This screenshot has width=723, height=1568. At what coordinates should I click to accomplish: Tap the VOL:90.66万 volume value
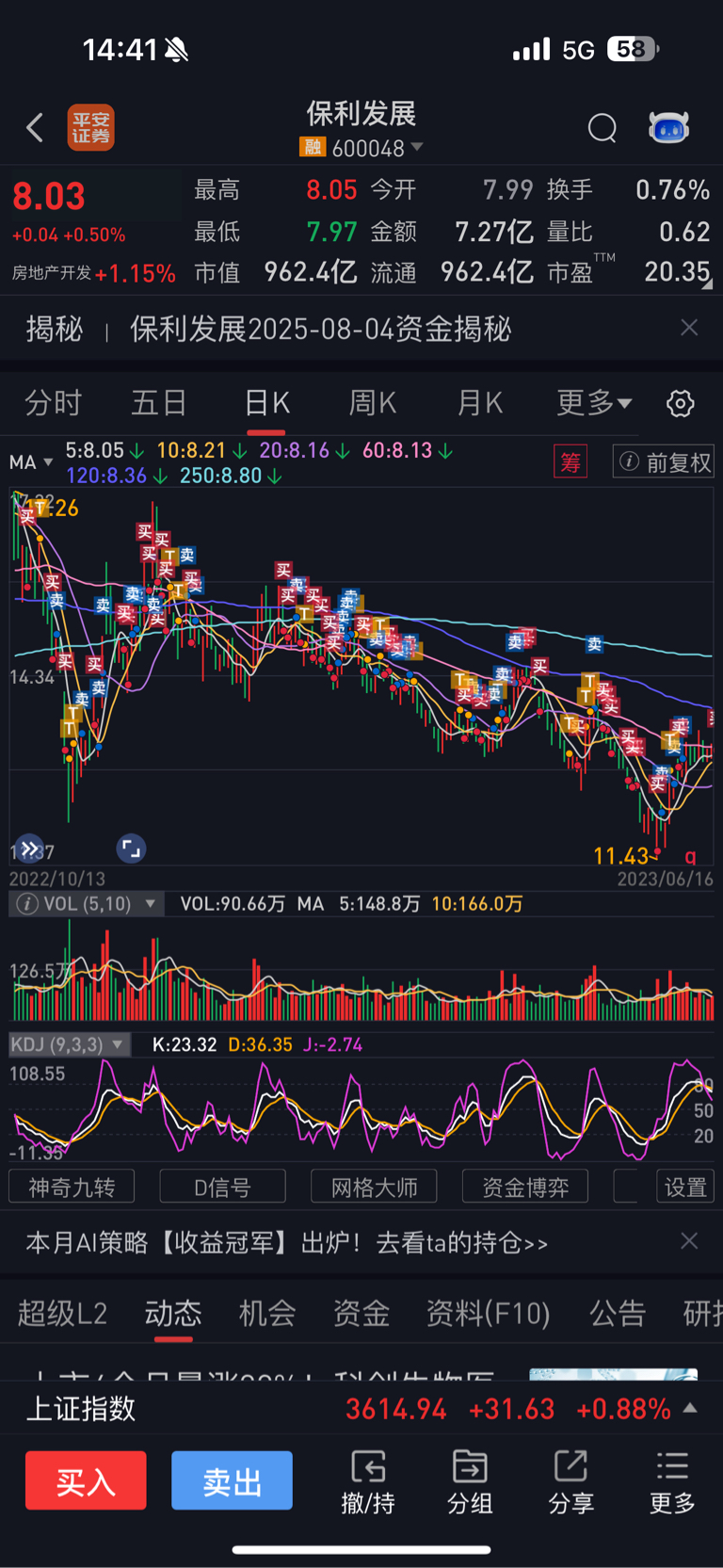[233, 904]
